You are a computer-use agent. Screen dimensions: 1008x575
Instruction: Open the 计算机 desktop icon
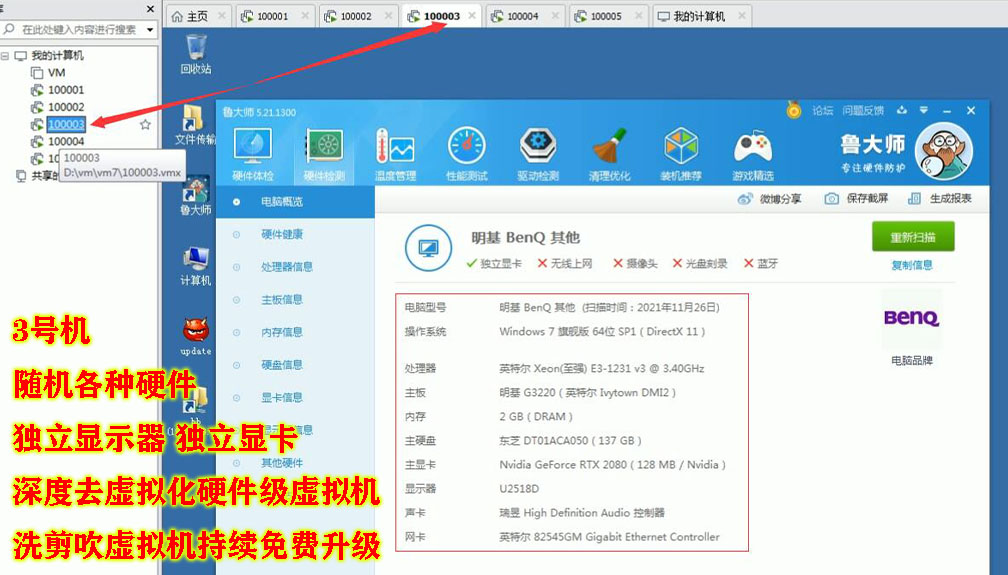point(195,266)
